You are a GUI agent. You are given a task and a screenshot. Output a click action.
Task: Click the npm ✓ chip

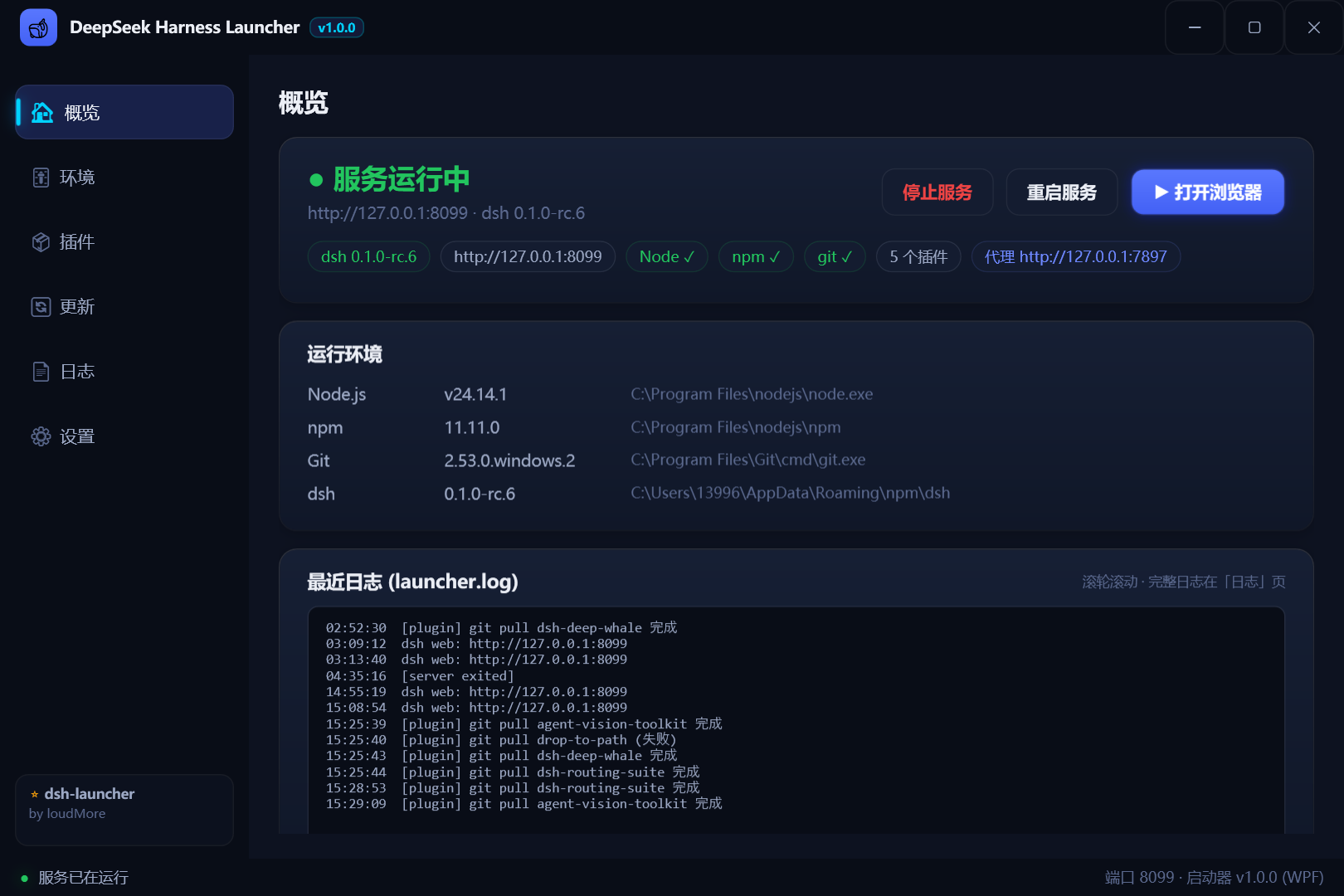756,256
